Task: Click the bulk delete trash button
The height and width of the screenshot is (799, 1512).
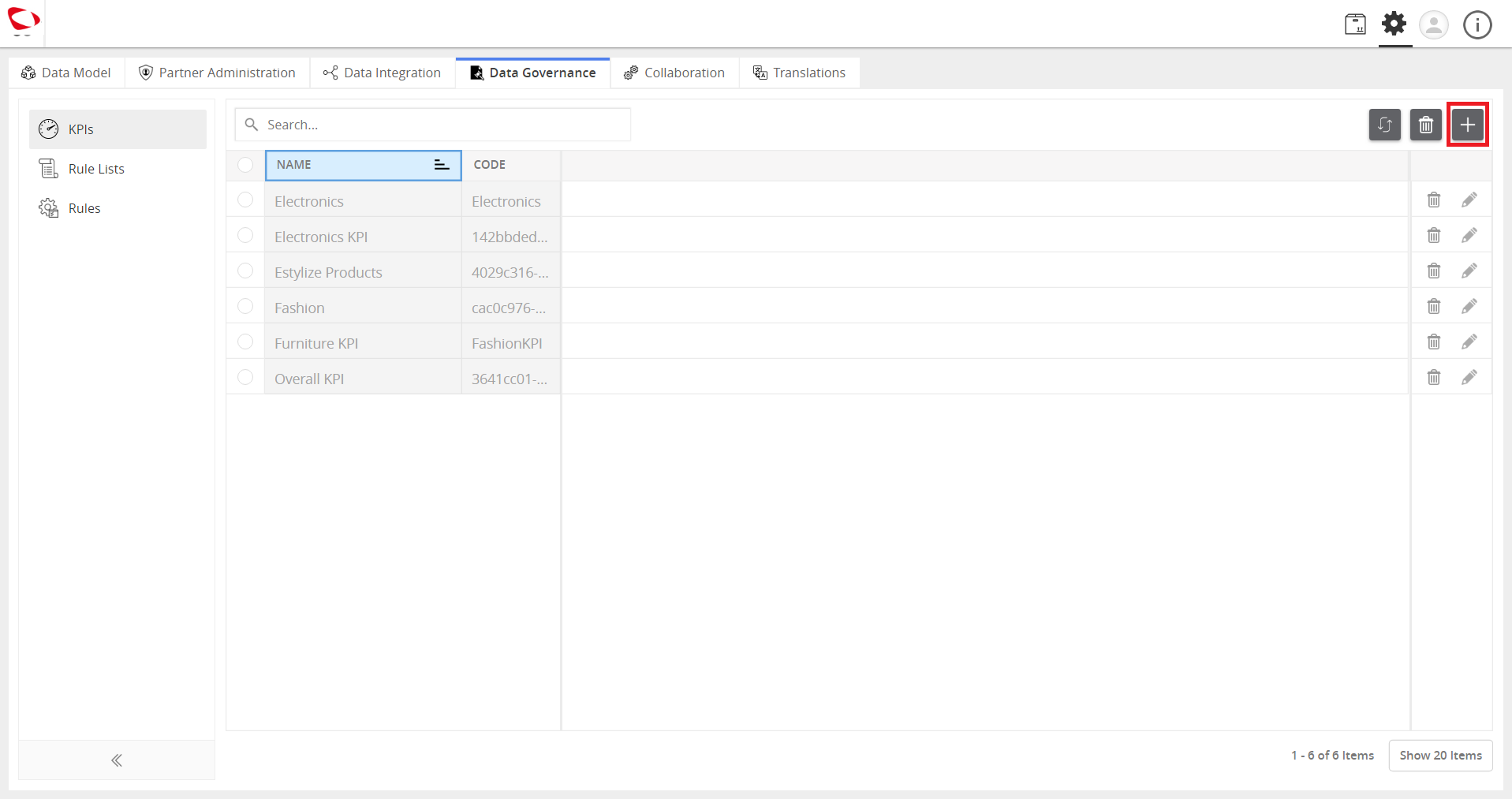Action: (x=1425, y=125)
